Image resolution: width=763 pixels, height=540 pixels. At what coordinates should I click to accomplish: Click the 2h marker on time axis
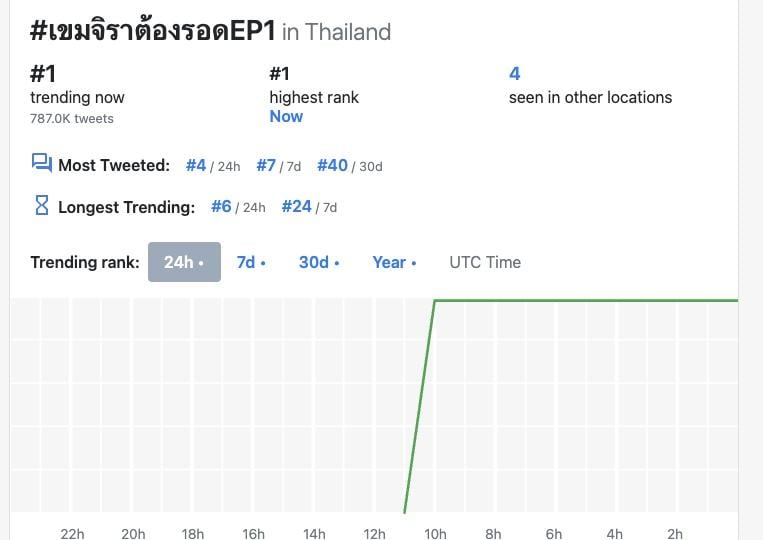click(x=674, y=534)
